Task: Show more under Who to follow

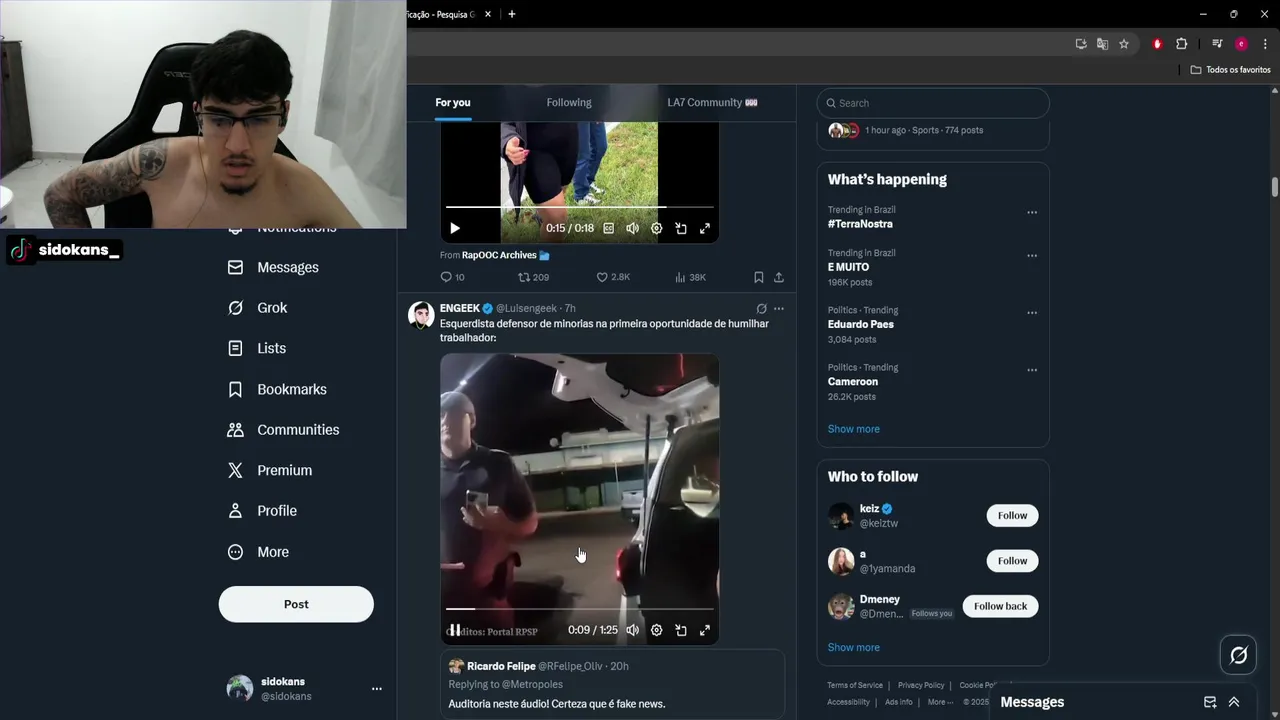Action: point(854,647)
